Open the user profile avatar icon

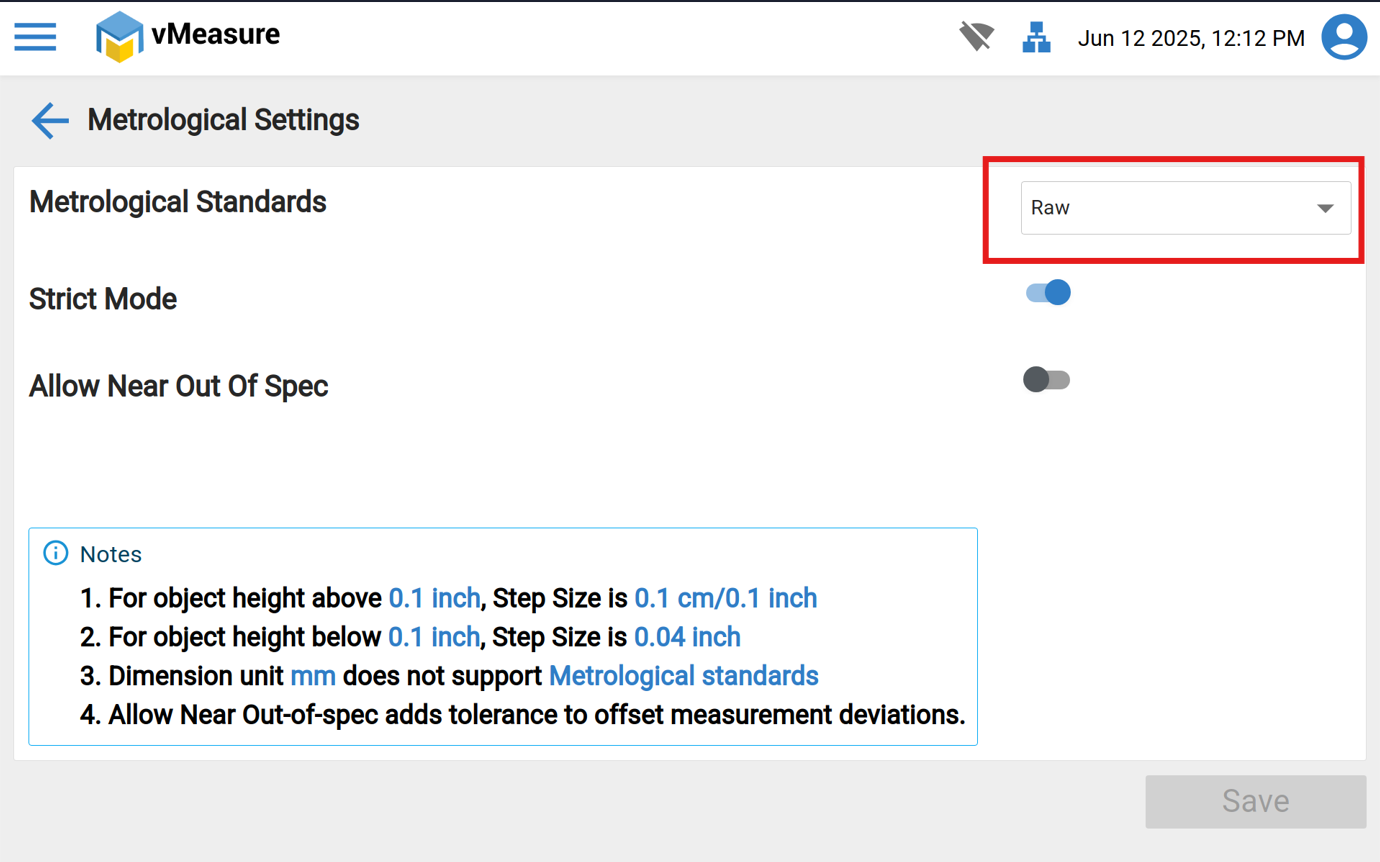pos(1344,38)
